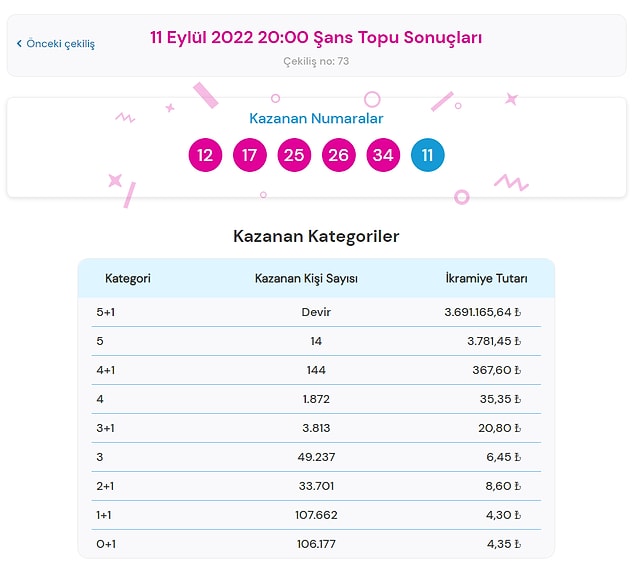Select winning number ball 17
This screenshot has height=587, width=635.
point(249,155)
